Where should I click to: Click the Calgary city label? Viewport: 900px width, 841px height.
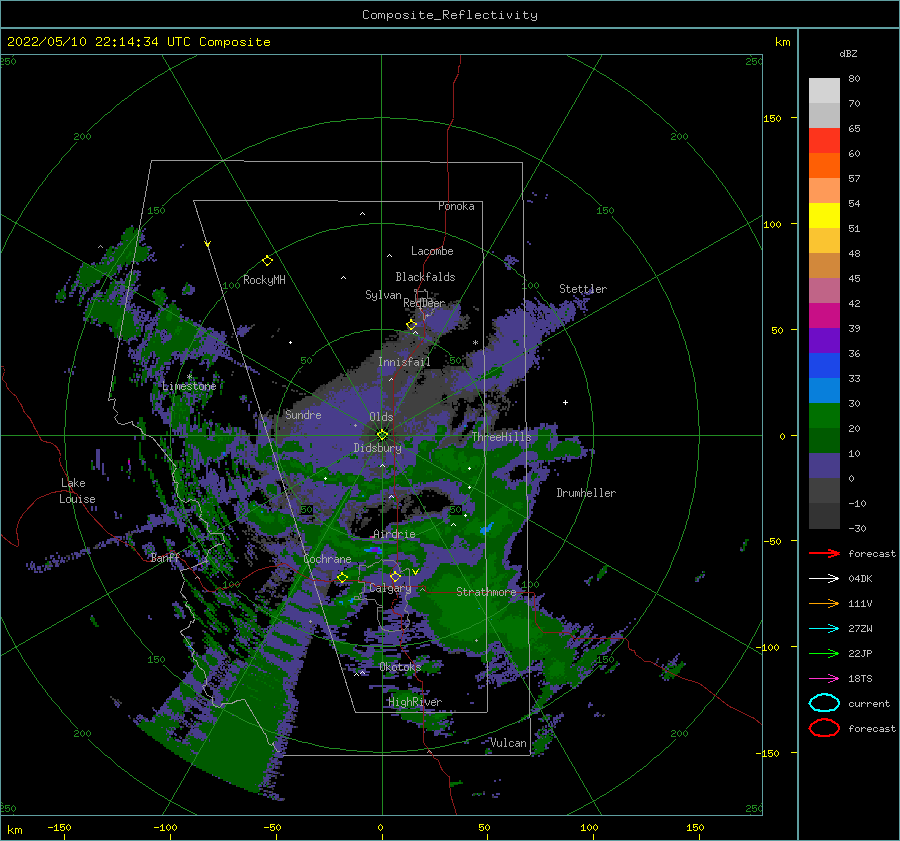pos(390,588)
